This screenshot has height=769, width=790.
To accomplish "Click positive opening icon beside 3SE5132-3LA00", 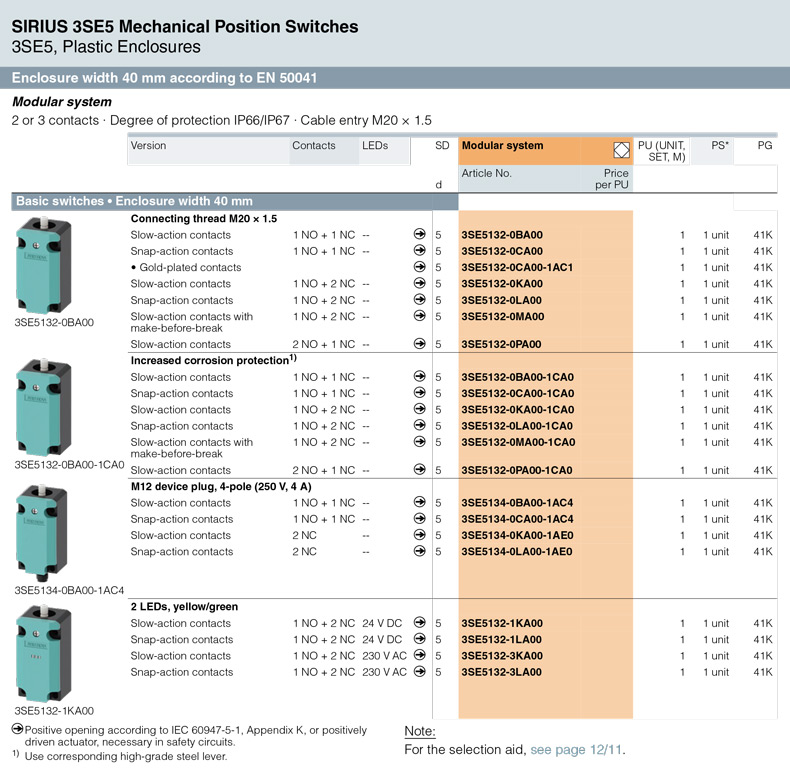I will pos(420,672).
